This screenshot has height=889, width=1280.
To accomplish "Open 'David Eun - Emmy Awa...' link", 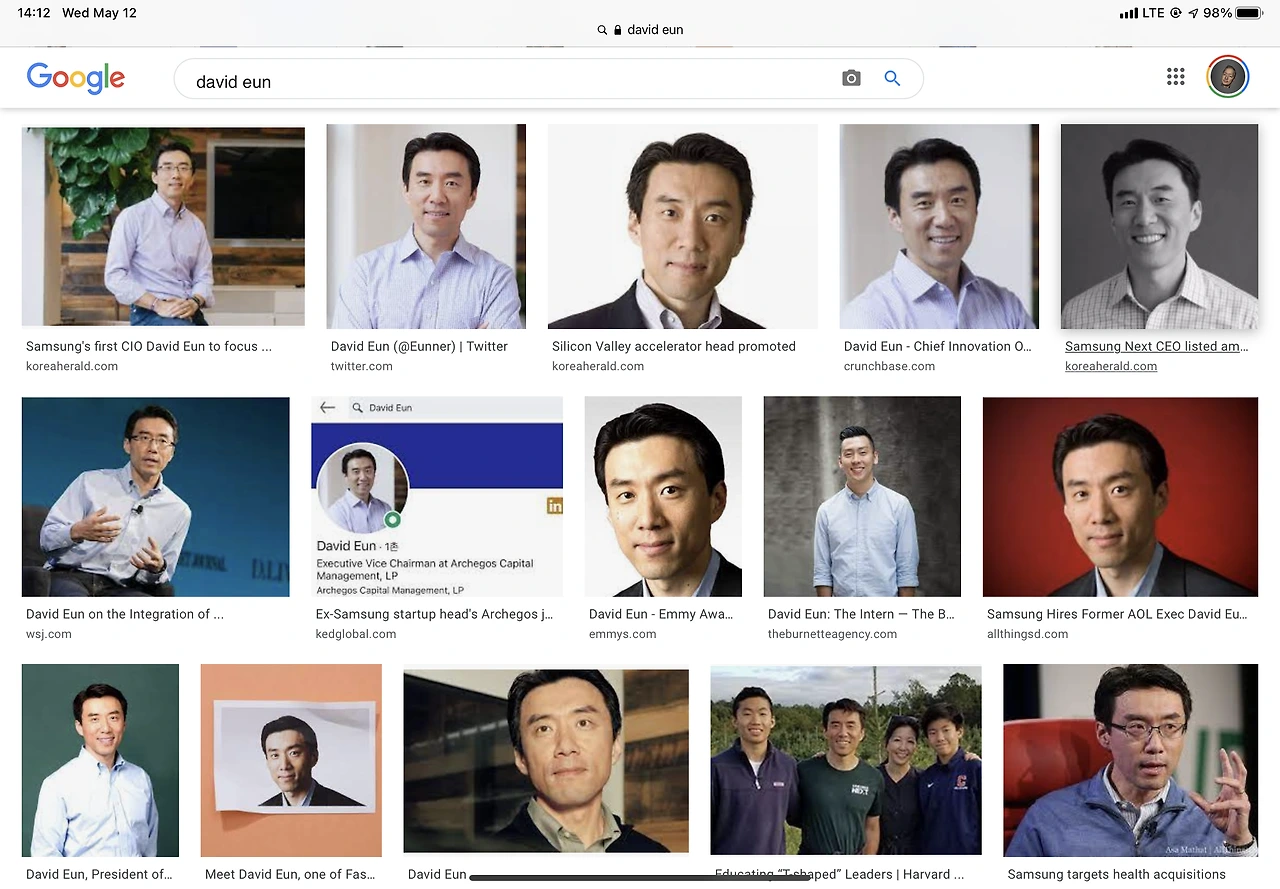I will click(661, 615).
